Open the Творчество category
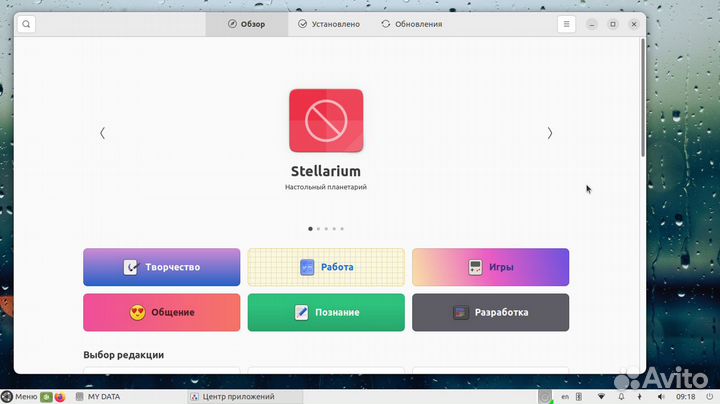 162,267
